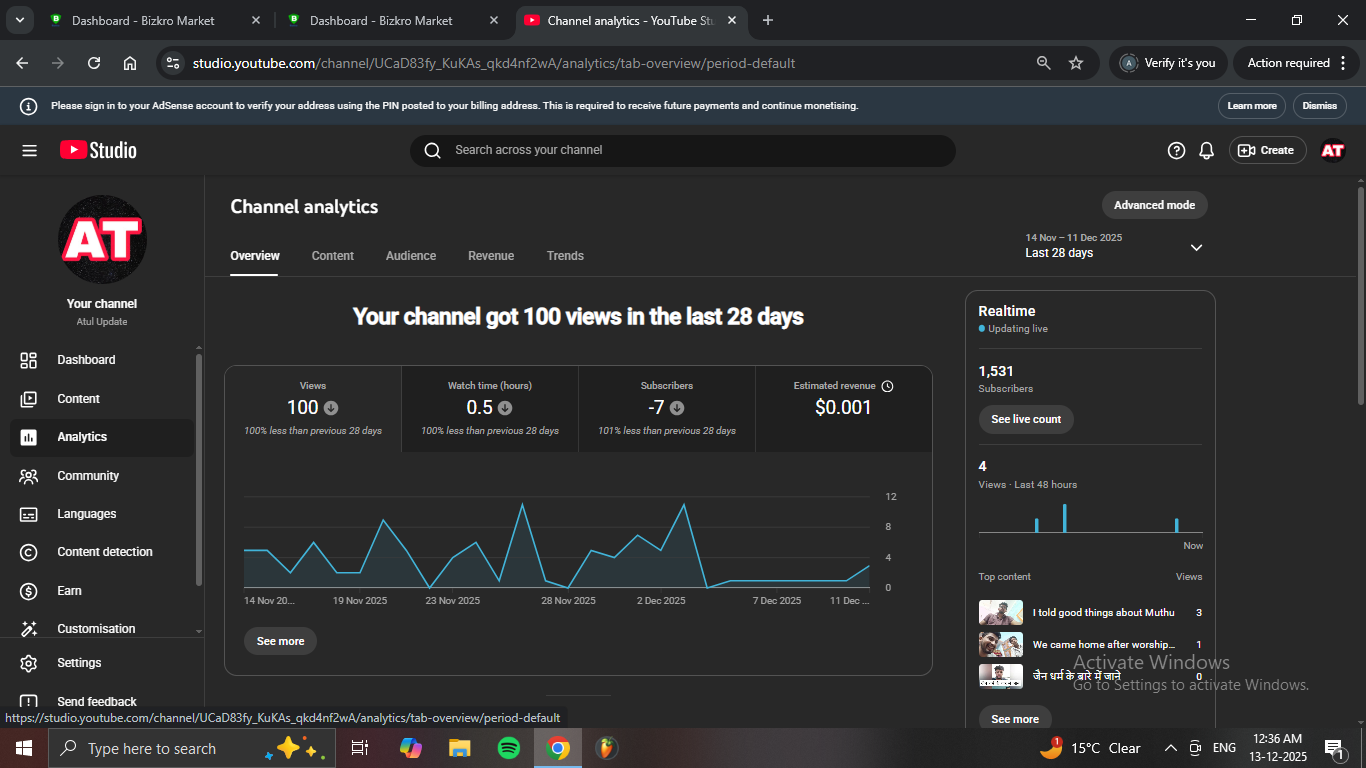
Task: Open the browser tab search dropdown
Action: [x=19, y=20]
